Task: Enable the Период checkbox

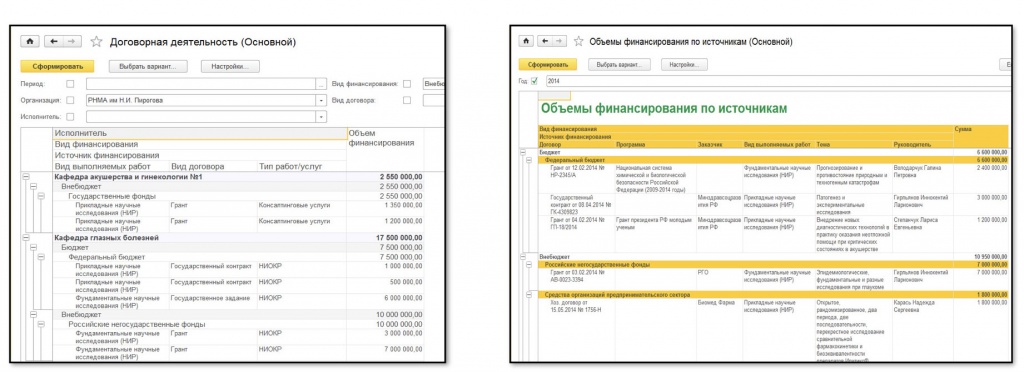Action: click(70, 84)
